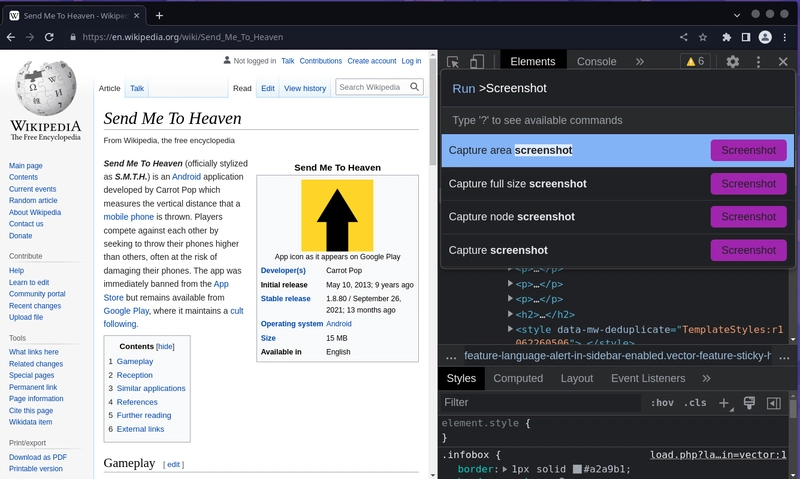The height and width of the screenshot is (479, 800).
Task: Select Capture screenshot command
Action: tap(617, 250)
